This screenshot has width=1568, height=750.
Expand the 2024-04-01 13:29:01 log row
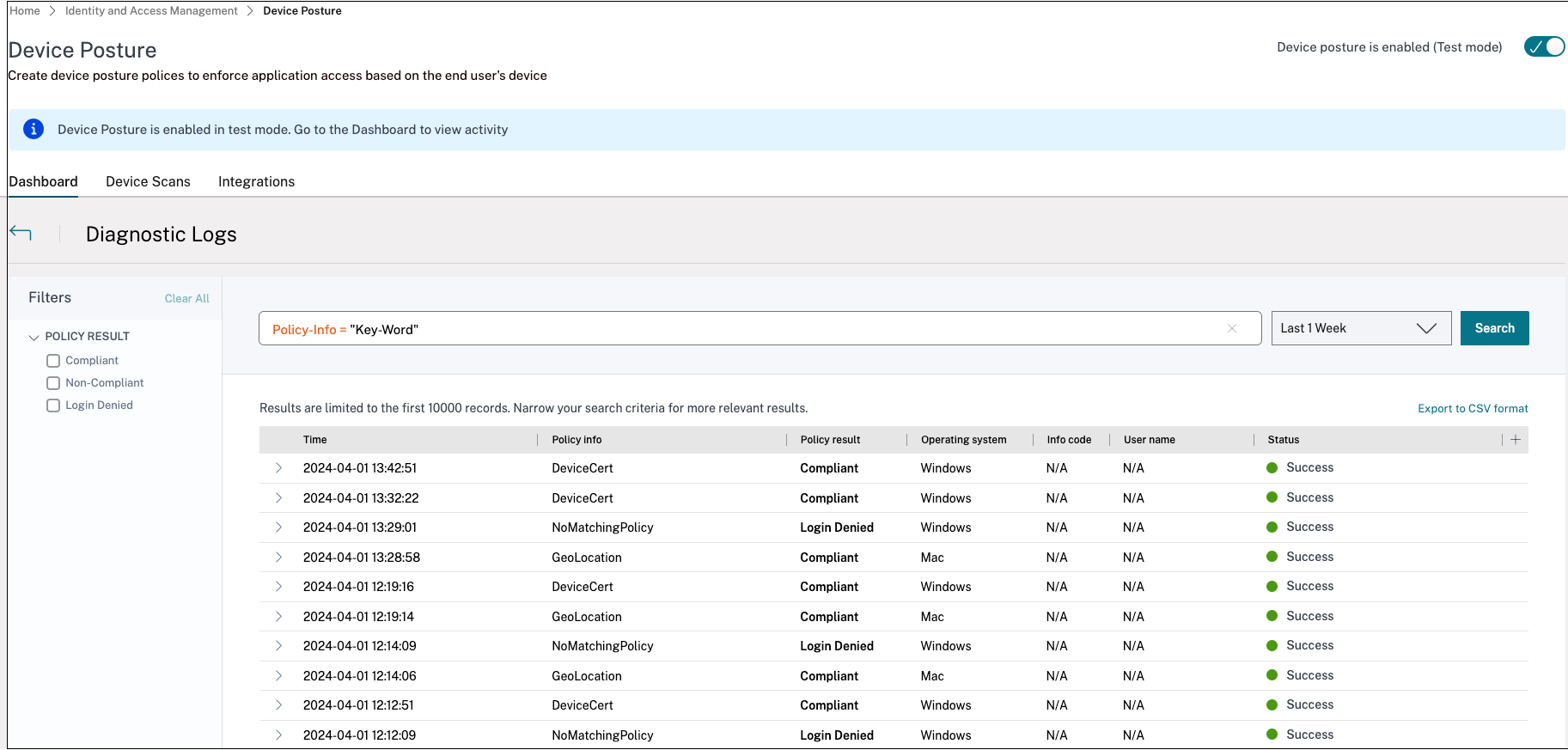pyautogui.click(x=278, y=527)
